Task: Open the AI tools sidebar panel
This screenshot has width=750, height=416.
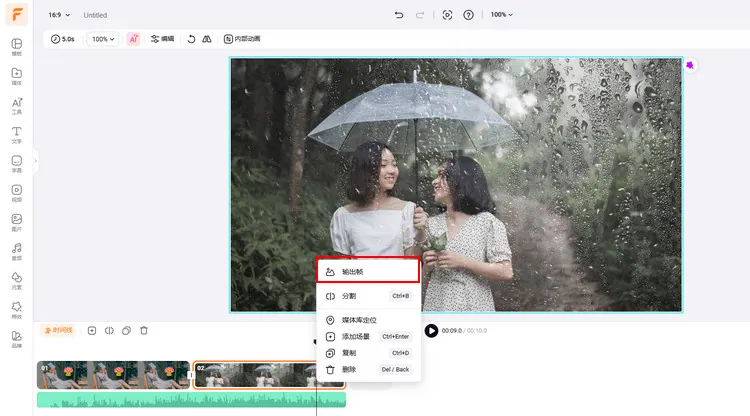Action: pos(16,105)
